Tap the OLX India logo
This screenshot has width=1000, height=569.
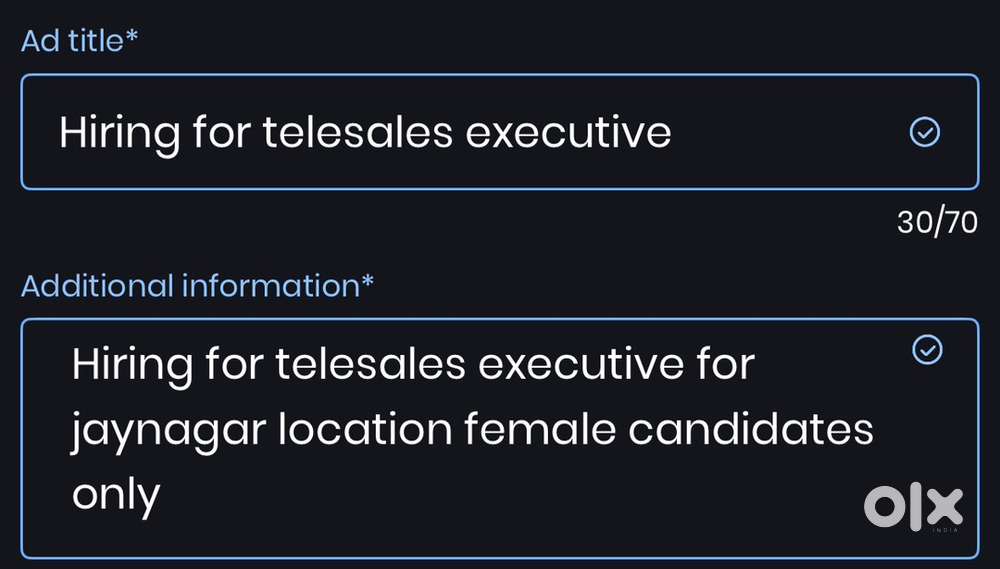913,508
